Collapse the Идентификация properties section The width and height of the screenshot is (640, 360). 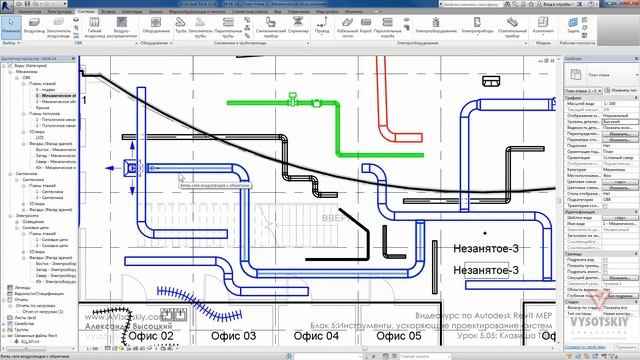click(636, 212)
